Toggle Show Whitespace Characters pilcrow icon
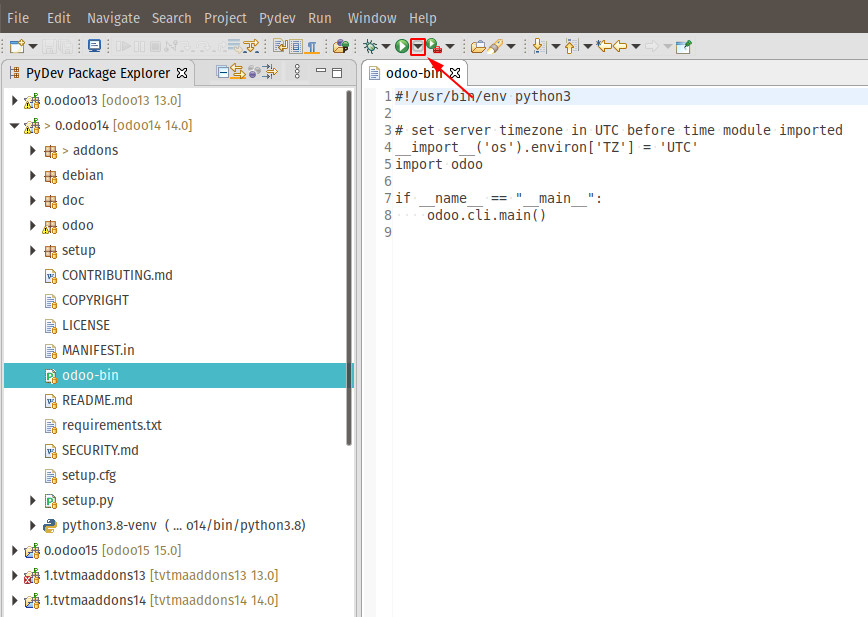This screenshot has height=617, width=868. [x=313, y=46]
